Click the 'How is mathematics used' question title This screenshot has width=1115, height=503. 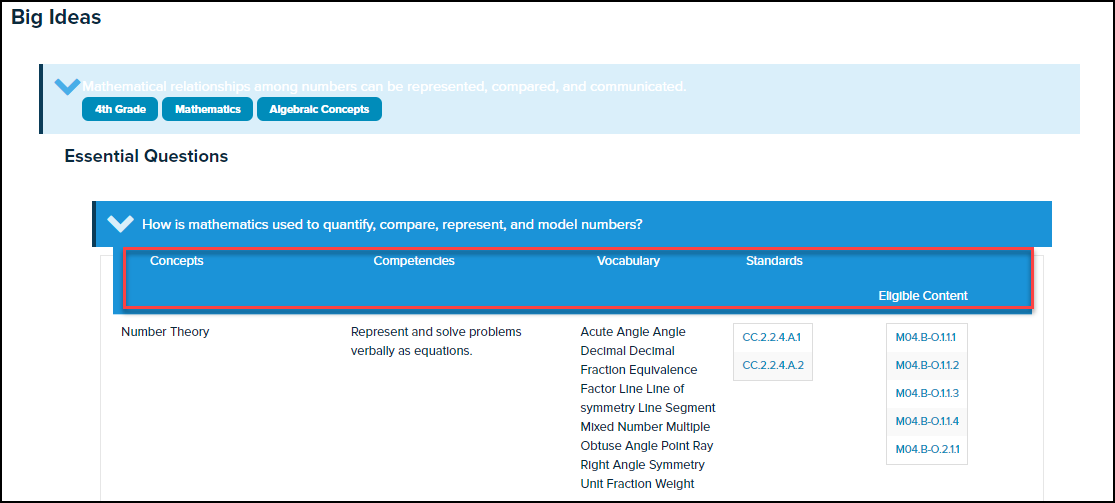392,225
